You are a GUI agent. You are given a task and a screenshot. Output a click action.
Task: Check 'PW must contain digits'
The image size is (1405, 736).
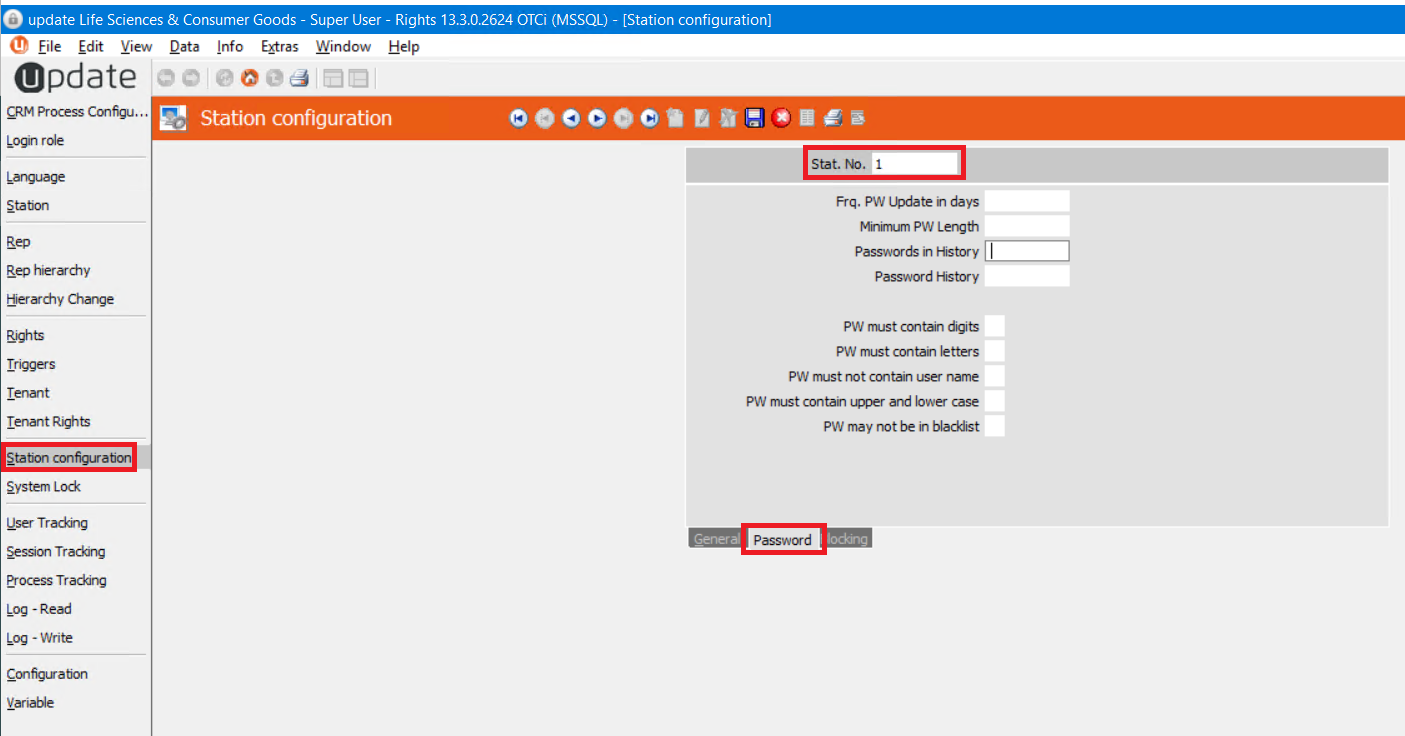click(995, 326)
